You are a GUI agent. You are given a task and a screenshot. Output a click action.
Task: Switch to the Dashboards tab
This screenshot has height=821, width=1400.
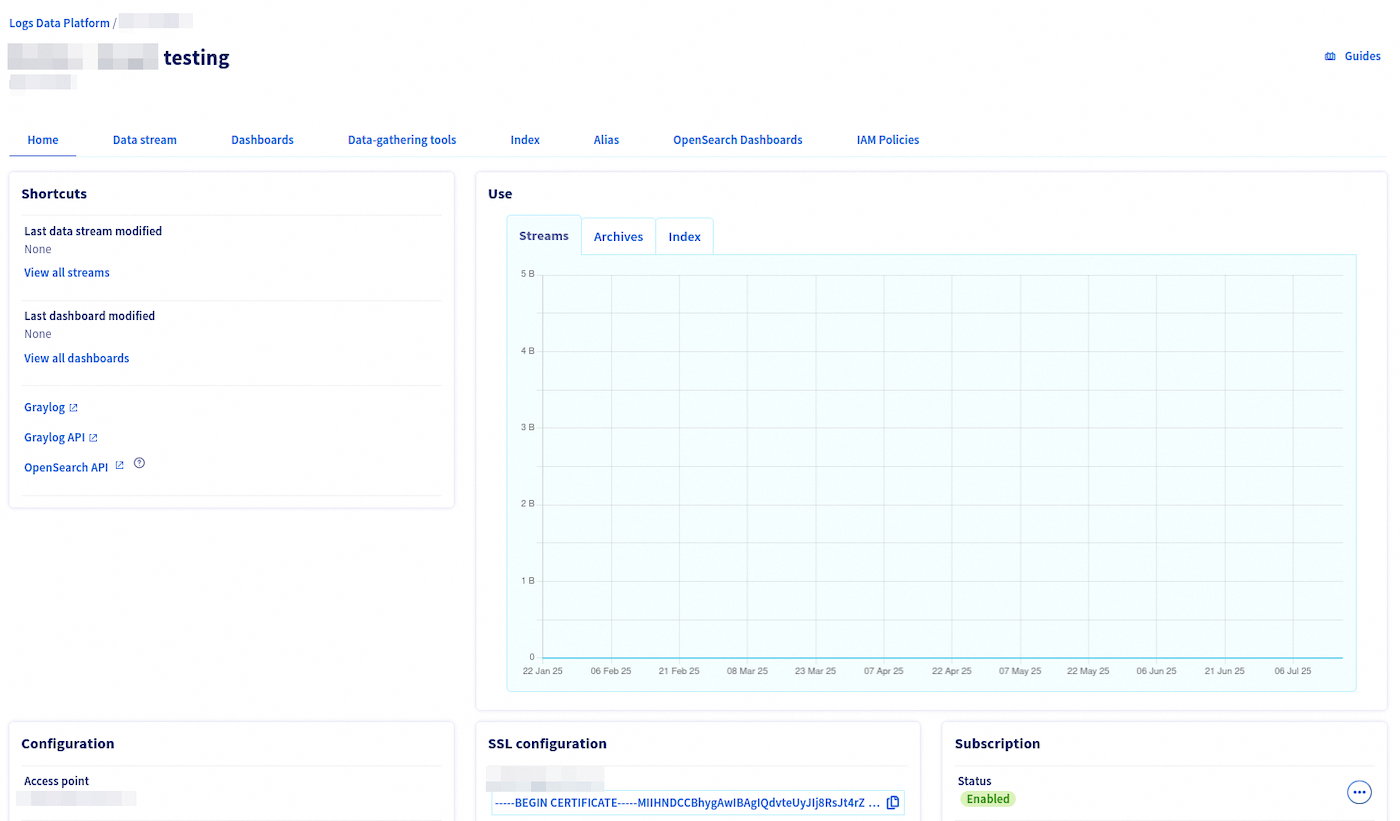(262, 140)
